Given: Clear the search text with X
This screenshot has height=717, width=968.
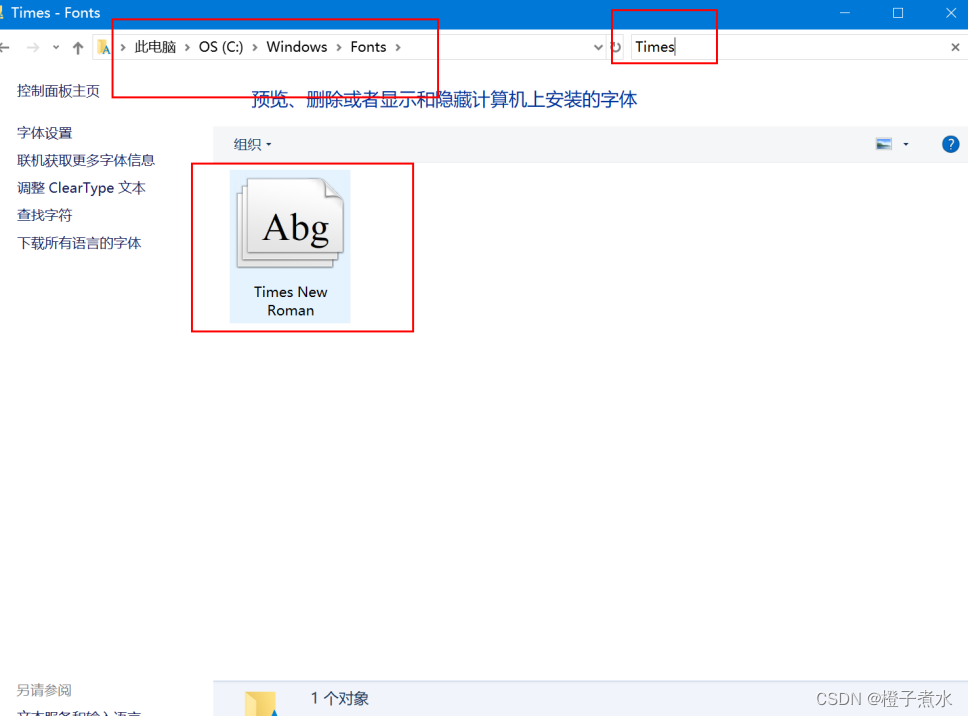Looking at the screenshot, I should [955, 47].
